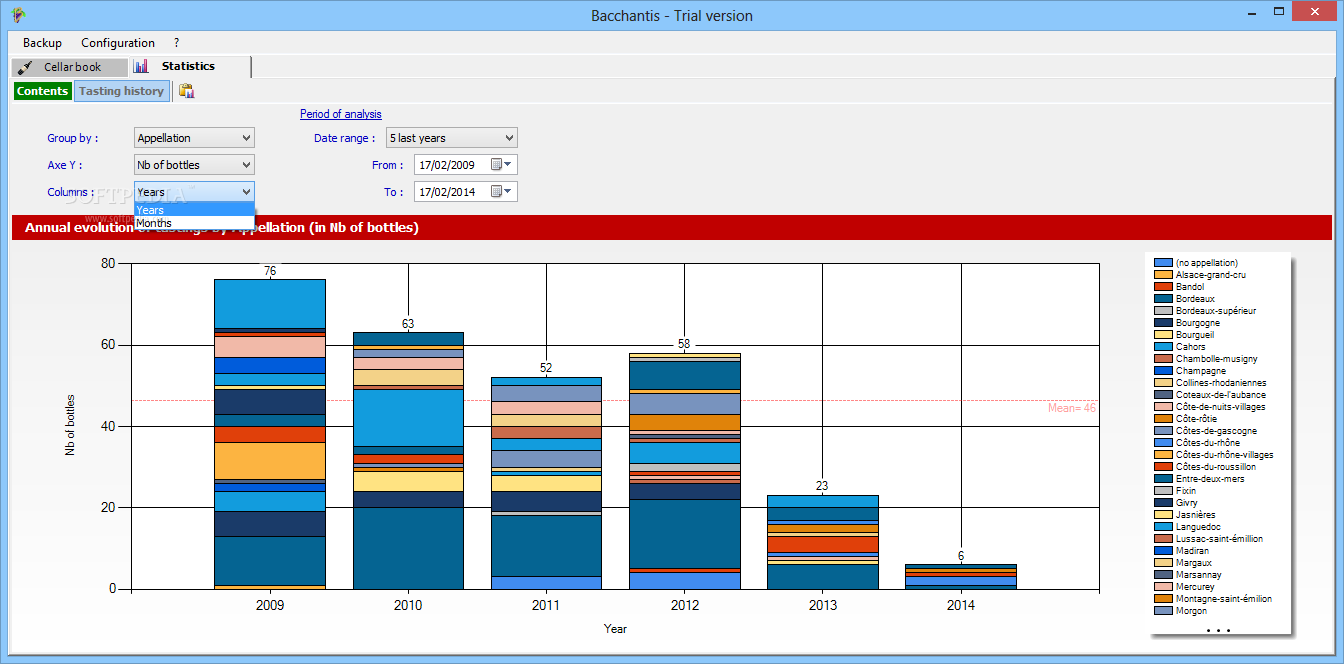Click the Contents button

coord(42,91)
